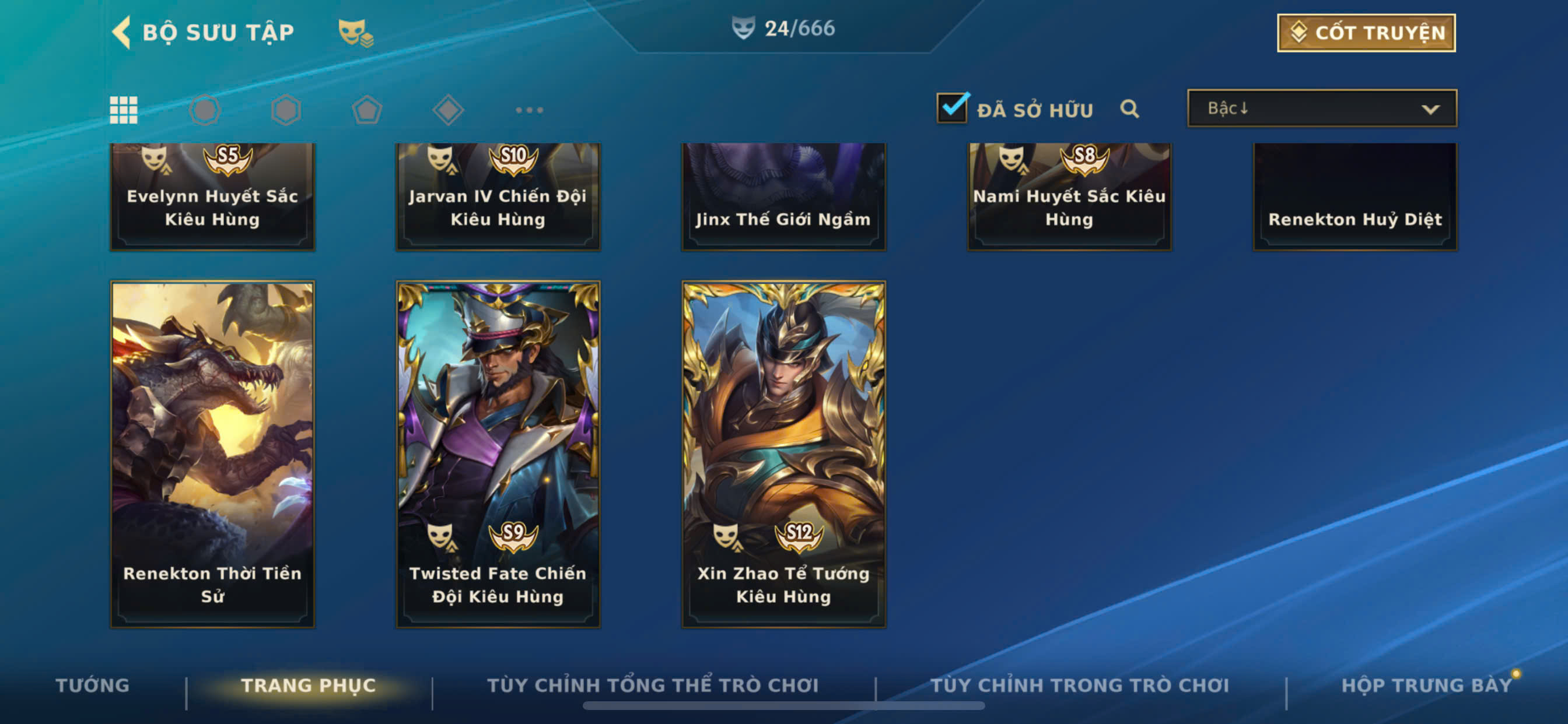Viewport: 1568px width, 724px height.
Task: Select the grid all-skins filter icon
Action: 124,110
